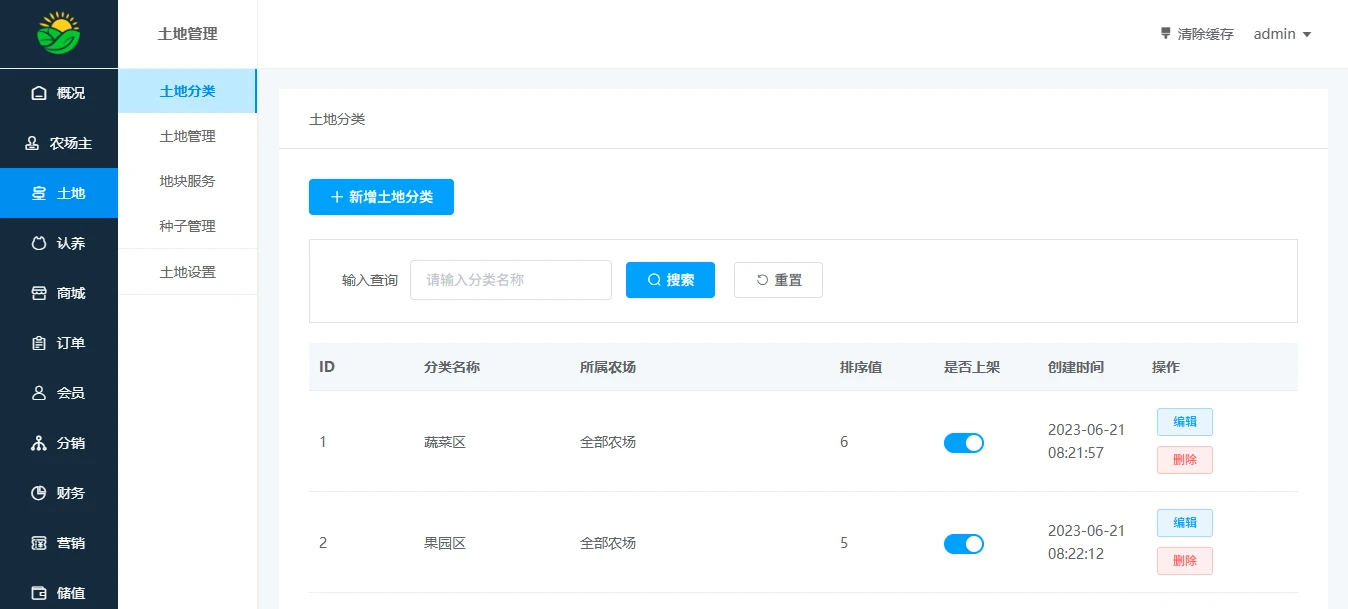Select the 农场主 farm owner icon
This screenshot has height=609, width=1348.
32,143
